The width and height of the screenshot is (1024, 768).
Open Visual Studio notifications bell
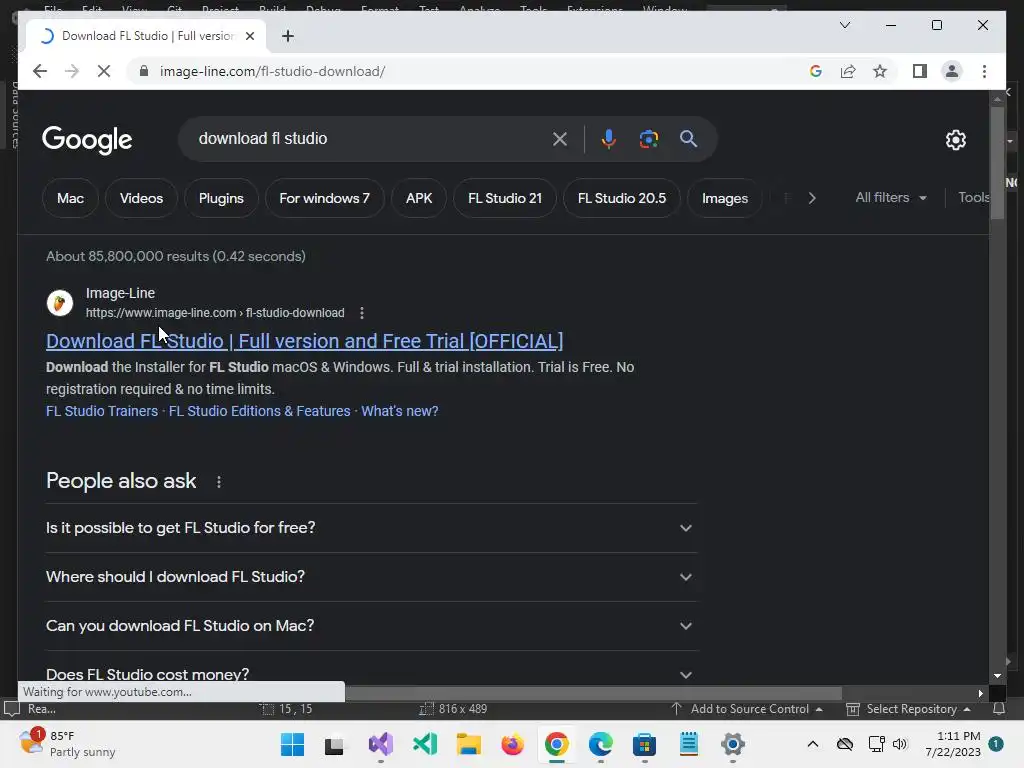pos(999,709)
